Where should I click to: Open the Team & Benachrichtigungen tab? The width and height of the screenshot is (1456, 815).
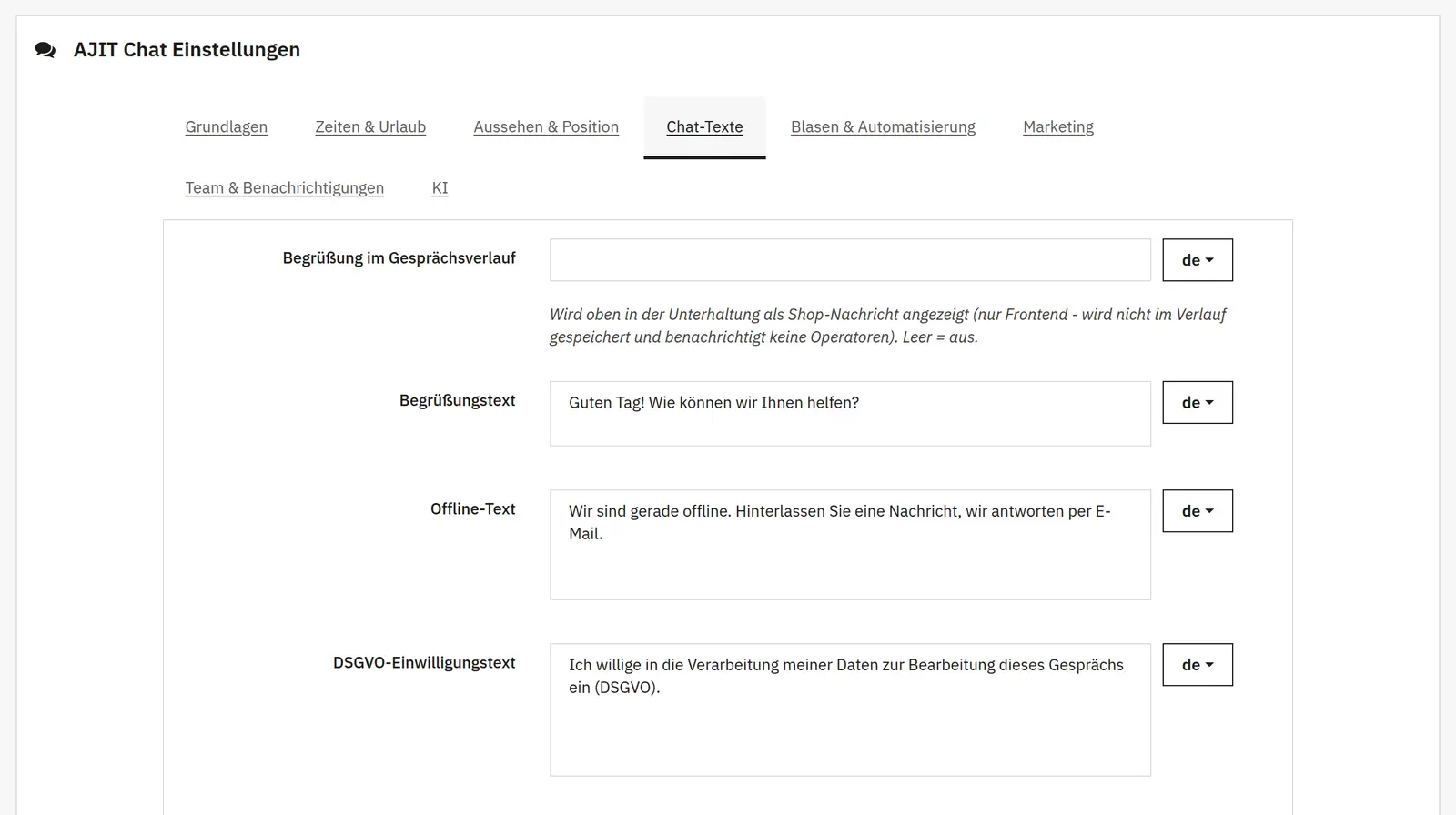point(285,188)
